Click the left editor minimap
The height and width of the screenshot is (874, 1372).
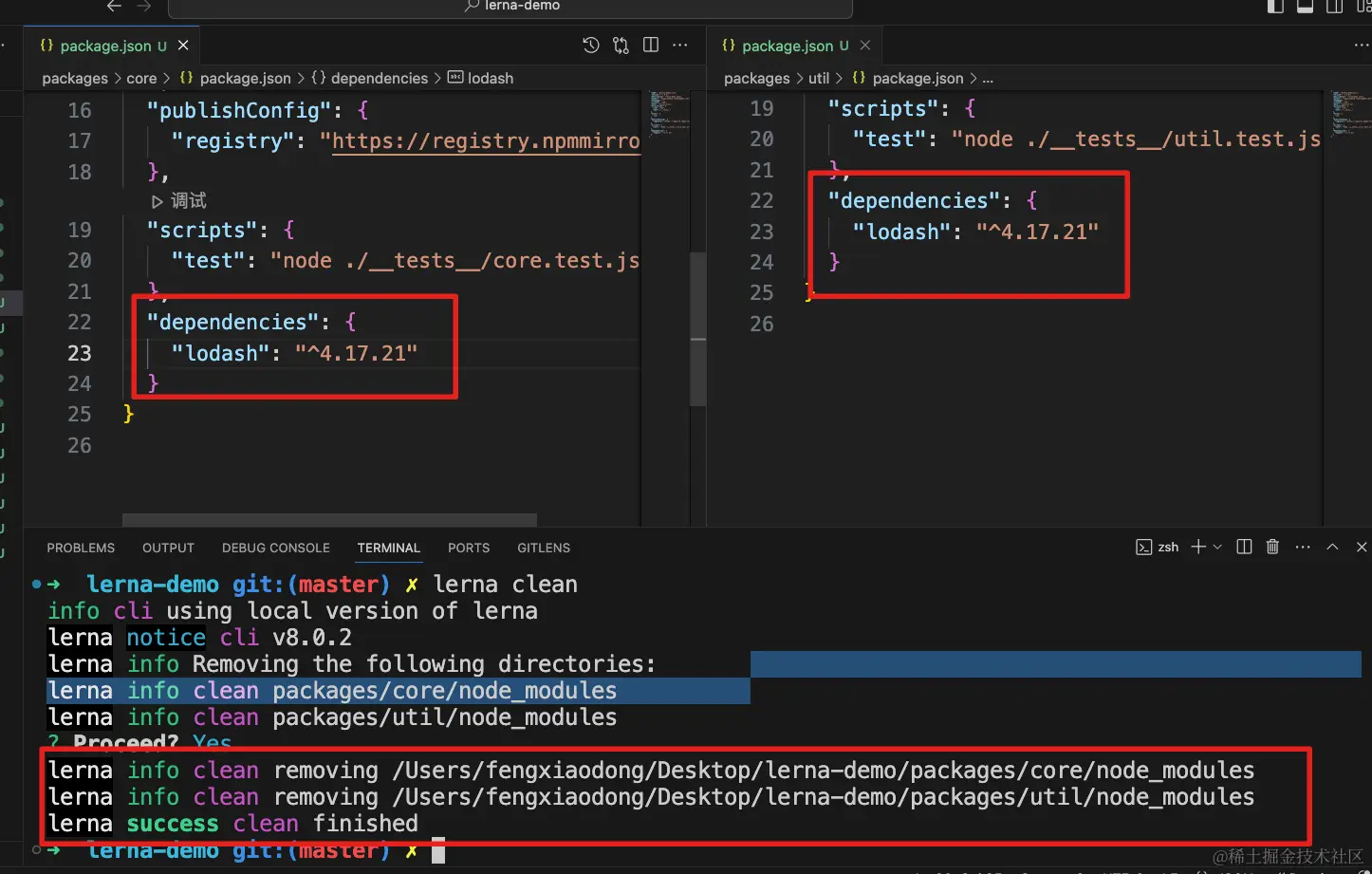(669, 114)
